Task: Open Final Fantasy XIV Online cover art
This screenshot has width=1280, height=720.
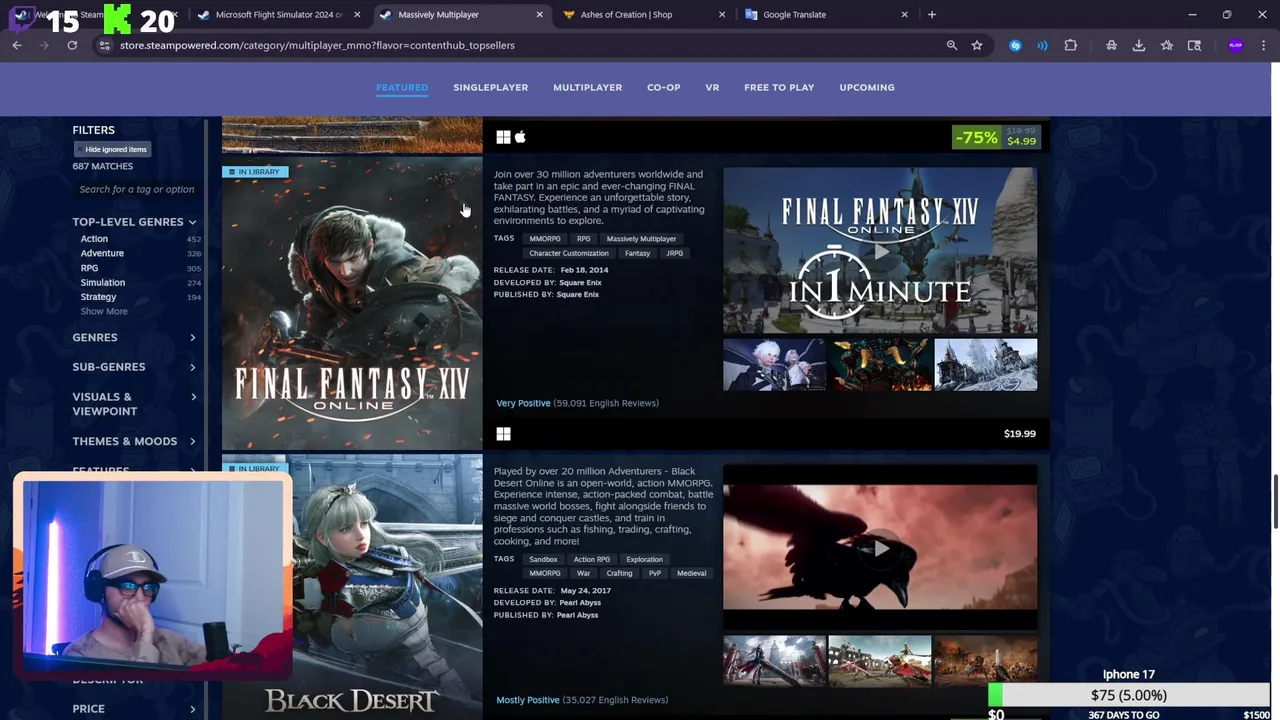Action: click(x=352, y=303)
